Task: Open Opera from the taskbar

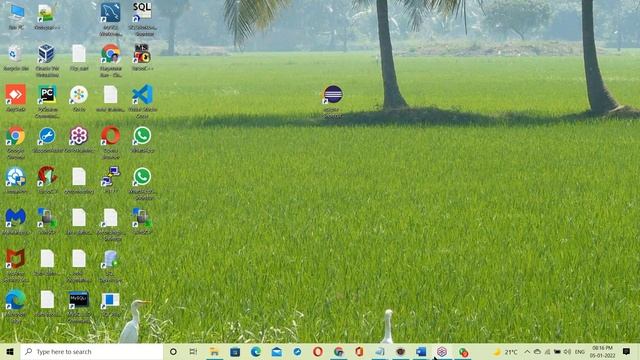Action: click(318, 351)
